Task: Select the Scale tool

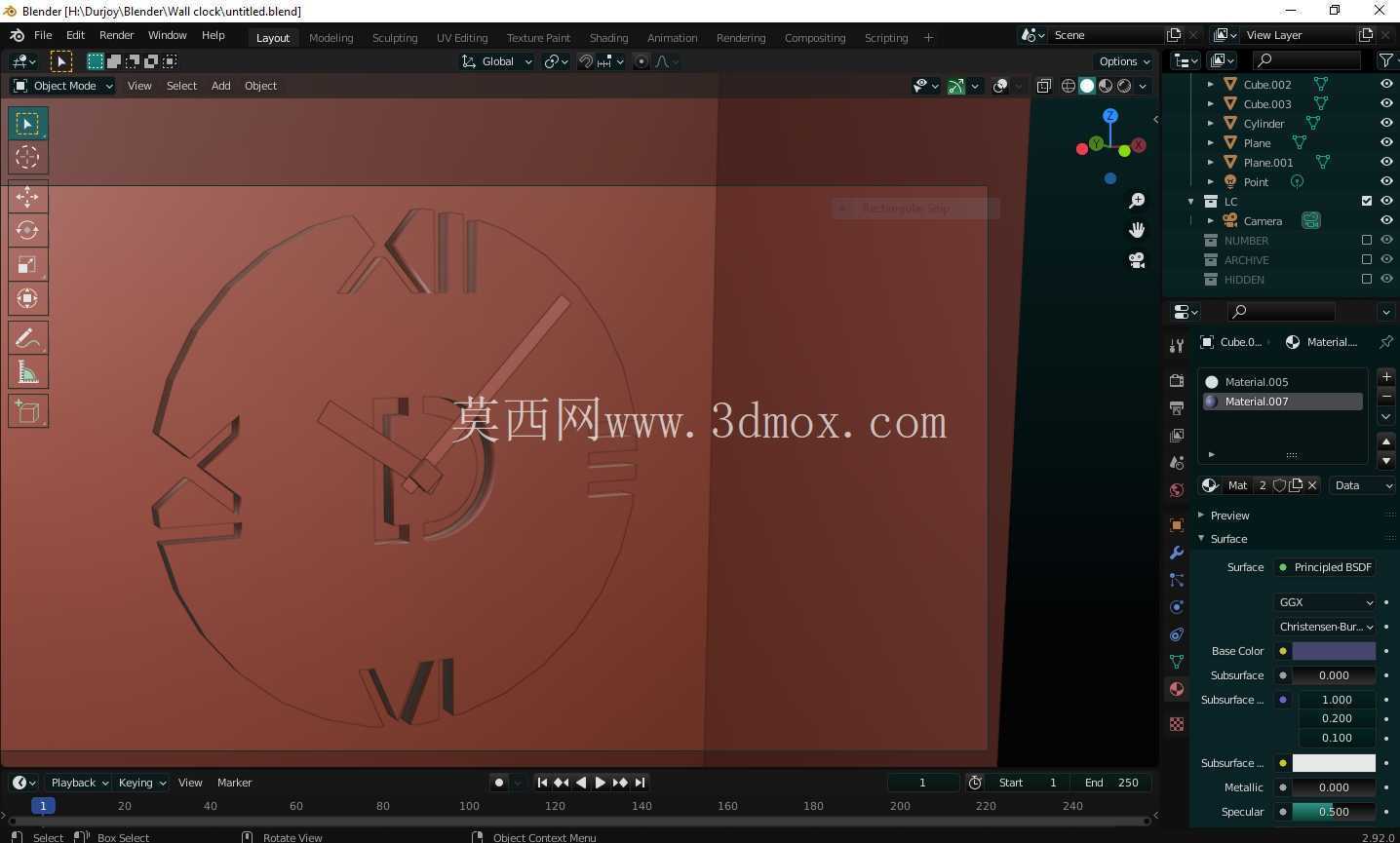Action: [27, 264]
